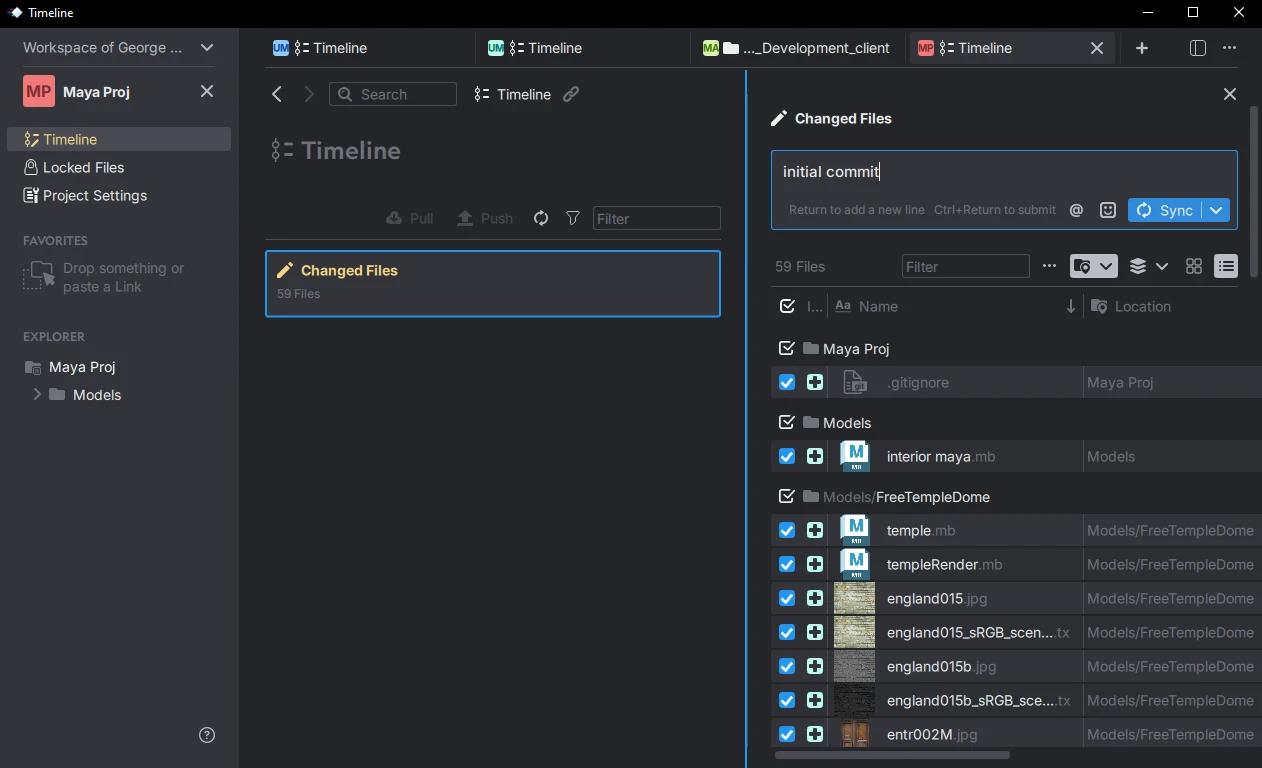This screenshot has width=1262, height=768.
Task: Toggle Models/FreeTempleDome group checkbox
Action: (787, 496)
